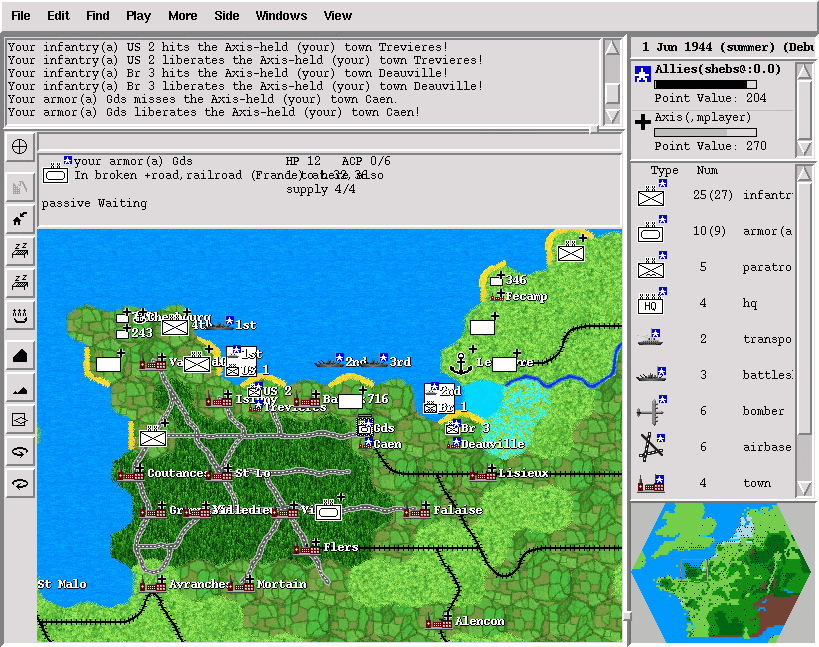Viewport: 819px width, 647px height.
Task: Click the Lisieux town on the map
Action: [x=483, y=473]
